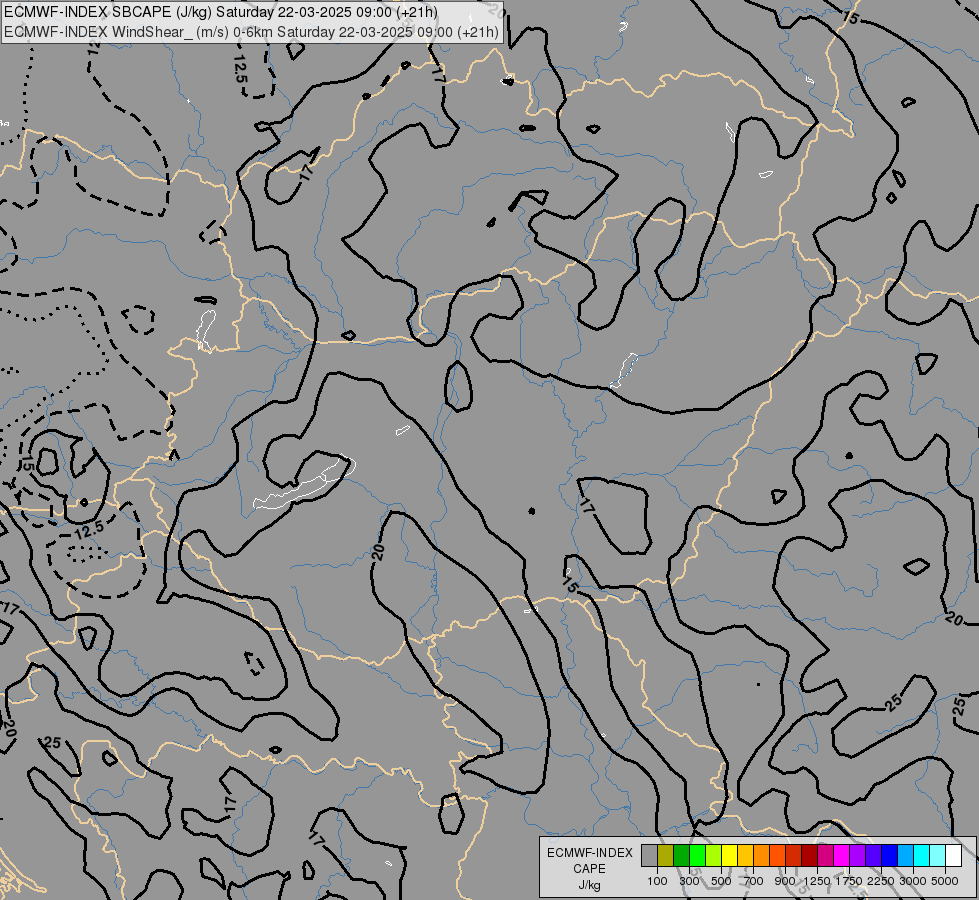This screenshot has width=979, height=900.
Task: Click the dark green legend swatch
Action: [682, 856]
